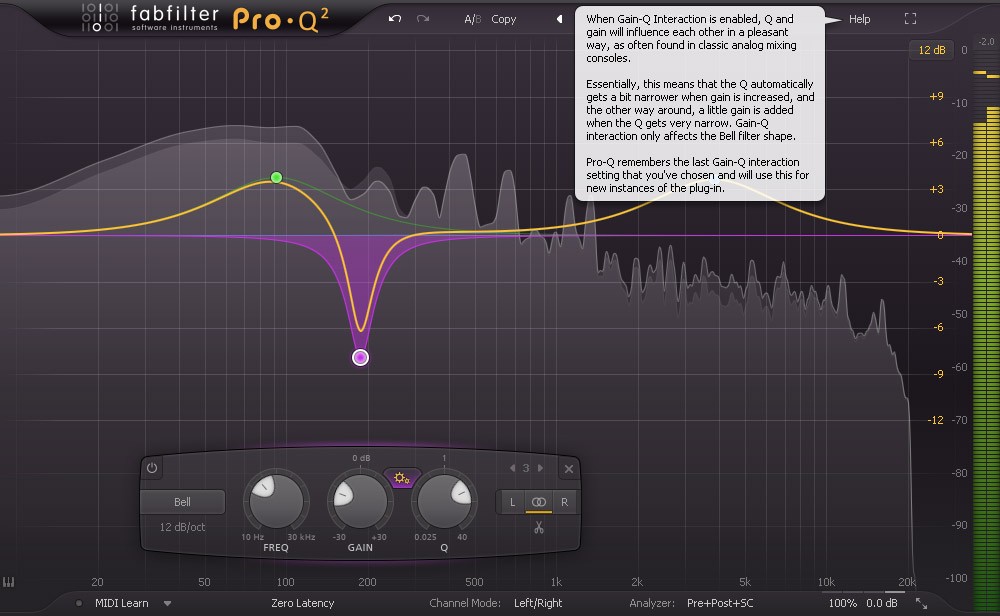1000x616 pixels.
Task: Open the 12 dB display range dropdown
Action: click(931, 50)
